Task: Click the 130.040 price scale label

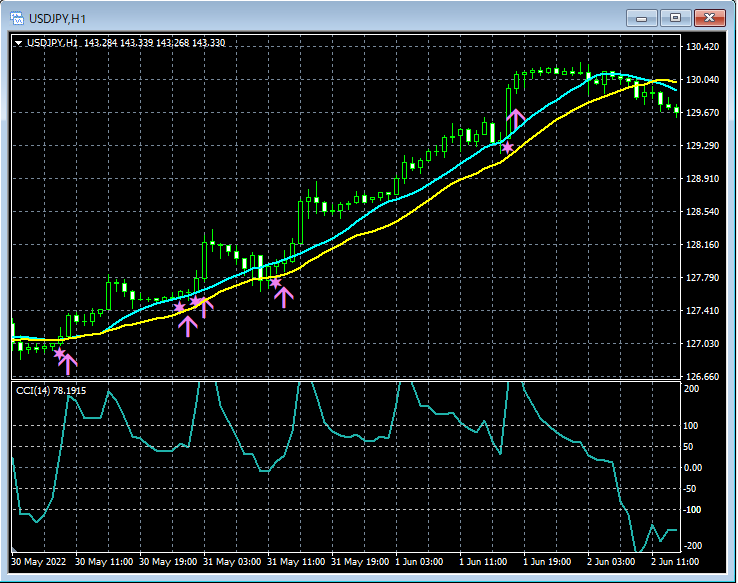Action: tap(703, 80)
